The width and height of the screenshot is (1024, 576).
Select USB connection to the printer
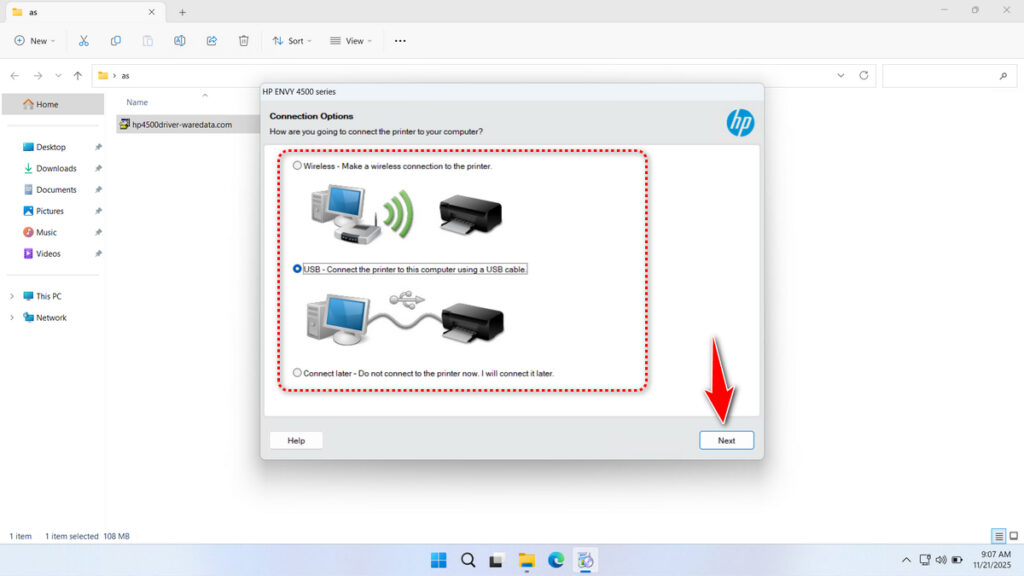pyautogui.click(x=297, y=268)
